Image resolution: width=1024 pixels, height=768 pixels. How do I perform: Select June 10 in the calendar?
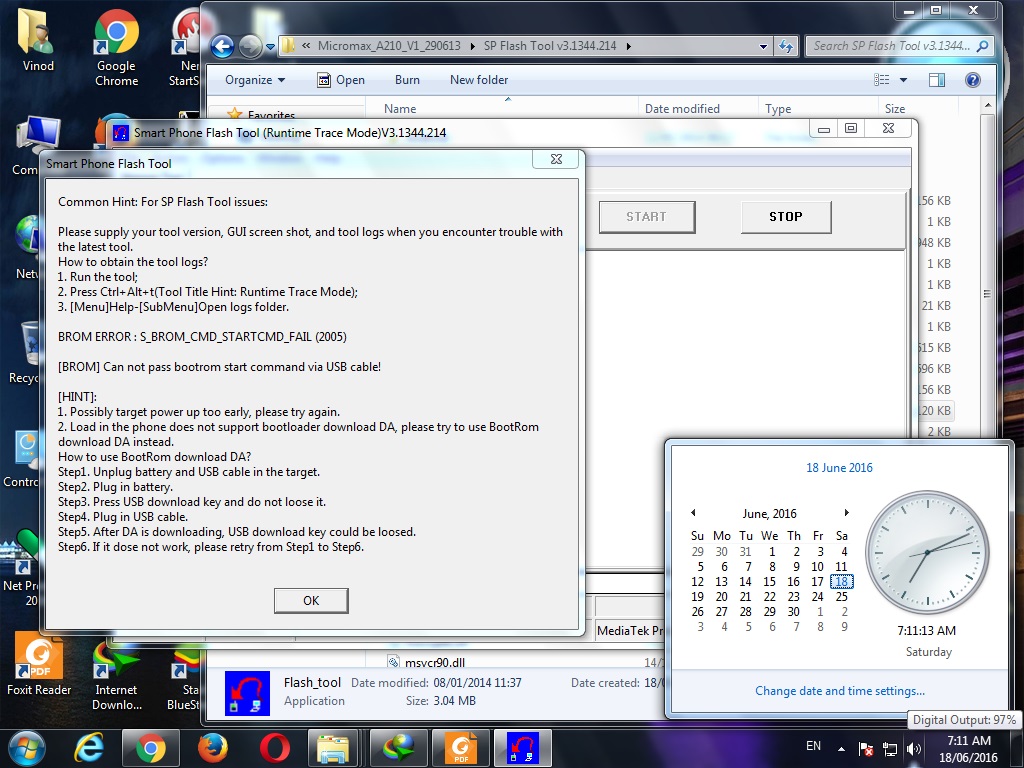click(x=818, y=566)
